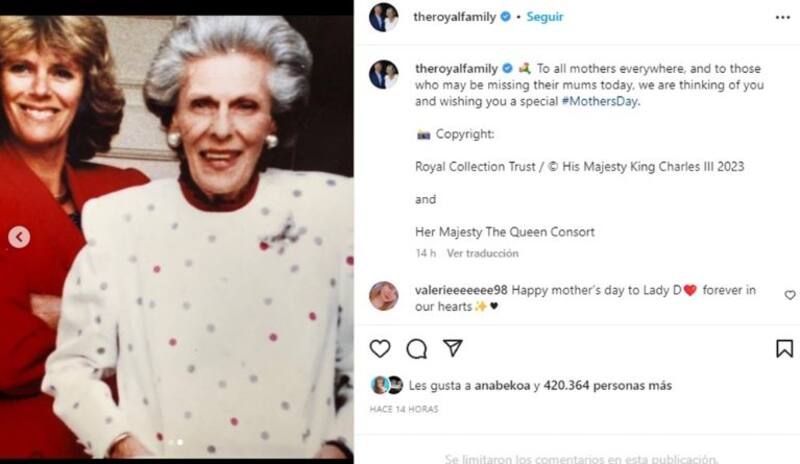Viewport: 800px width, 464px height.
Task: Open valerieeeeeee98's profile picture
Action: point(384,296)
